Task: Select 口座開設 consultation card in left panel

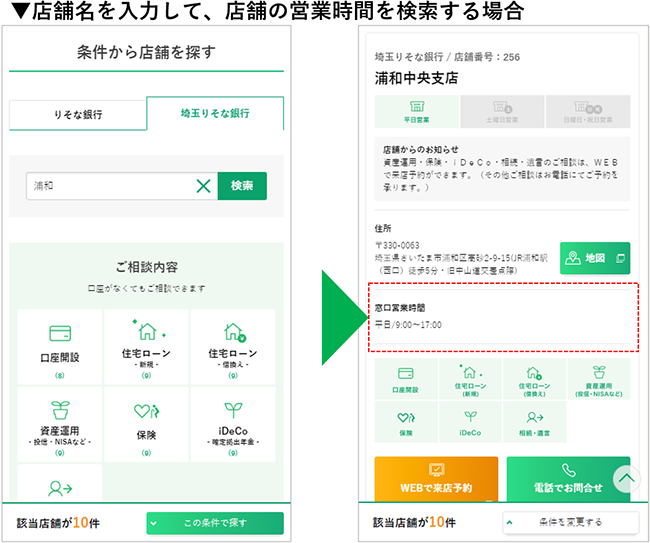Action: 60,347
